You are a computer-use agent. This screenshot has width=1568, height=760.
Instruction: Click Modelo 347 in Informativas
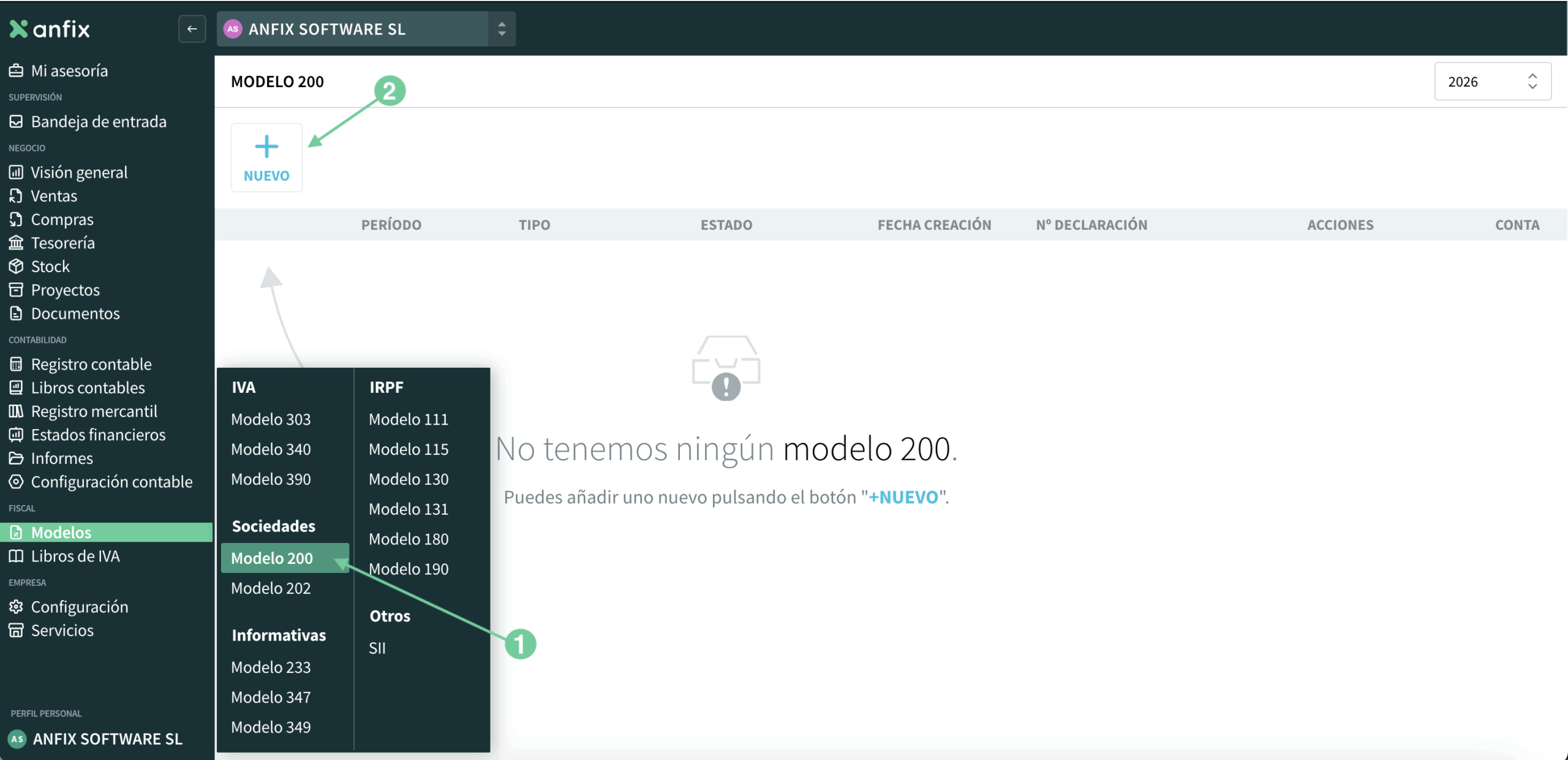271,697
